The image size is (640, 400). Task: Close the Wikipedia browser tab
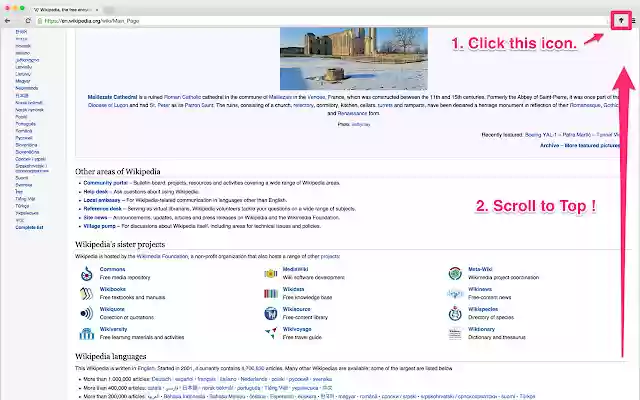click(97, 9)
